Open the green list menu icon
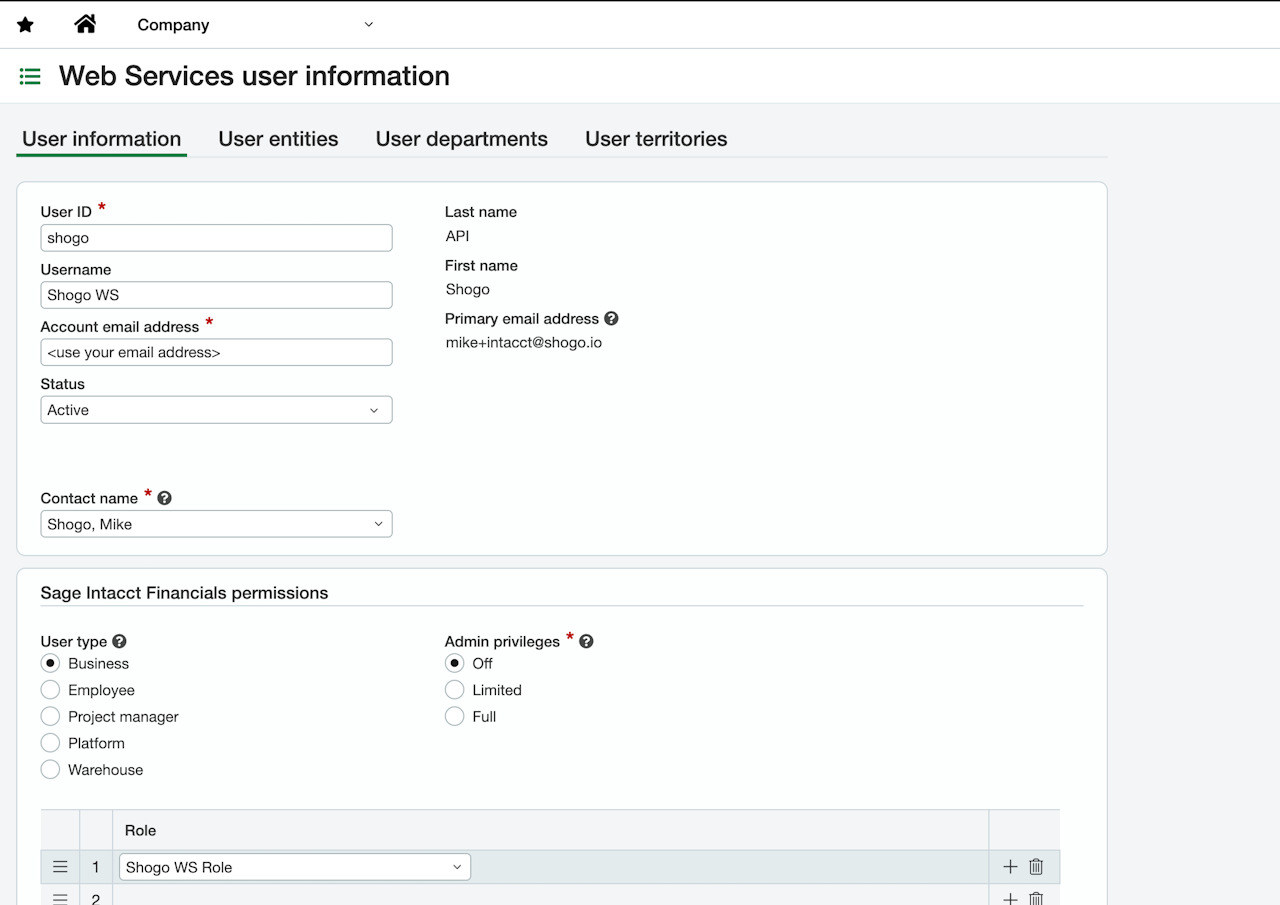The height and width of the screenshot is (905, 1280). coord(30,76)
